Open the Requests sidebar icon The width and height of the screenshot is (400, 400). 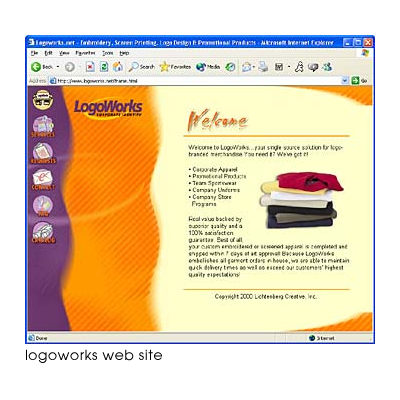pos(43,153)
